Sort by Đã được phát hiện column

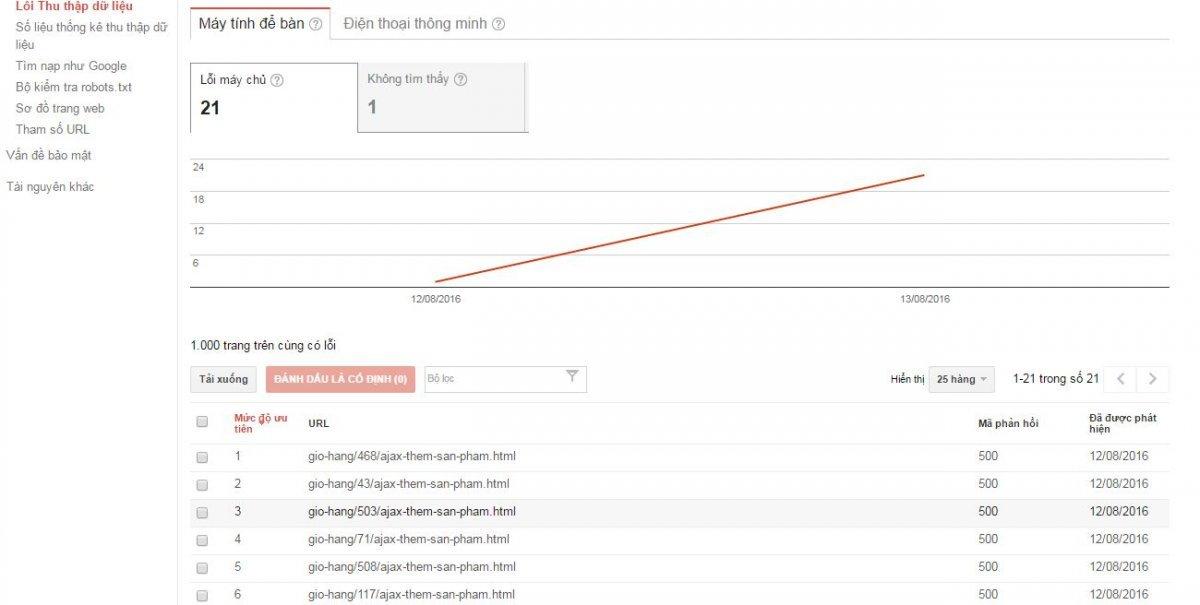(1123, 423)
